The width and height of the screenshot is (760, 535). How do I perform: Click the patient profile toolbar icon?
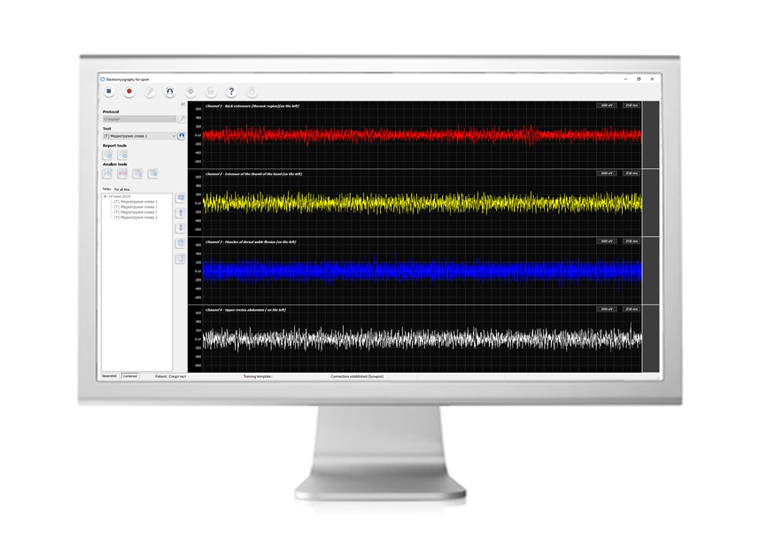click(170, 91)
